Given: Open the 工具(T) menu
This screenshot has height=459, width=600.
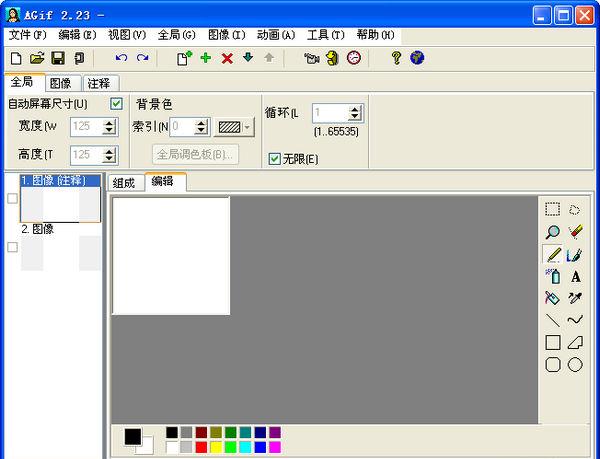Looking at the screenshot, I should [x=326, y=35].
